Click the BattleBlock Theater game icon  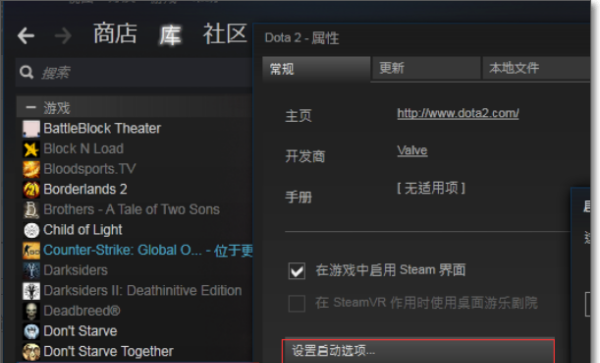point(31,129)
